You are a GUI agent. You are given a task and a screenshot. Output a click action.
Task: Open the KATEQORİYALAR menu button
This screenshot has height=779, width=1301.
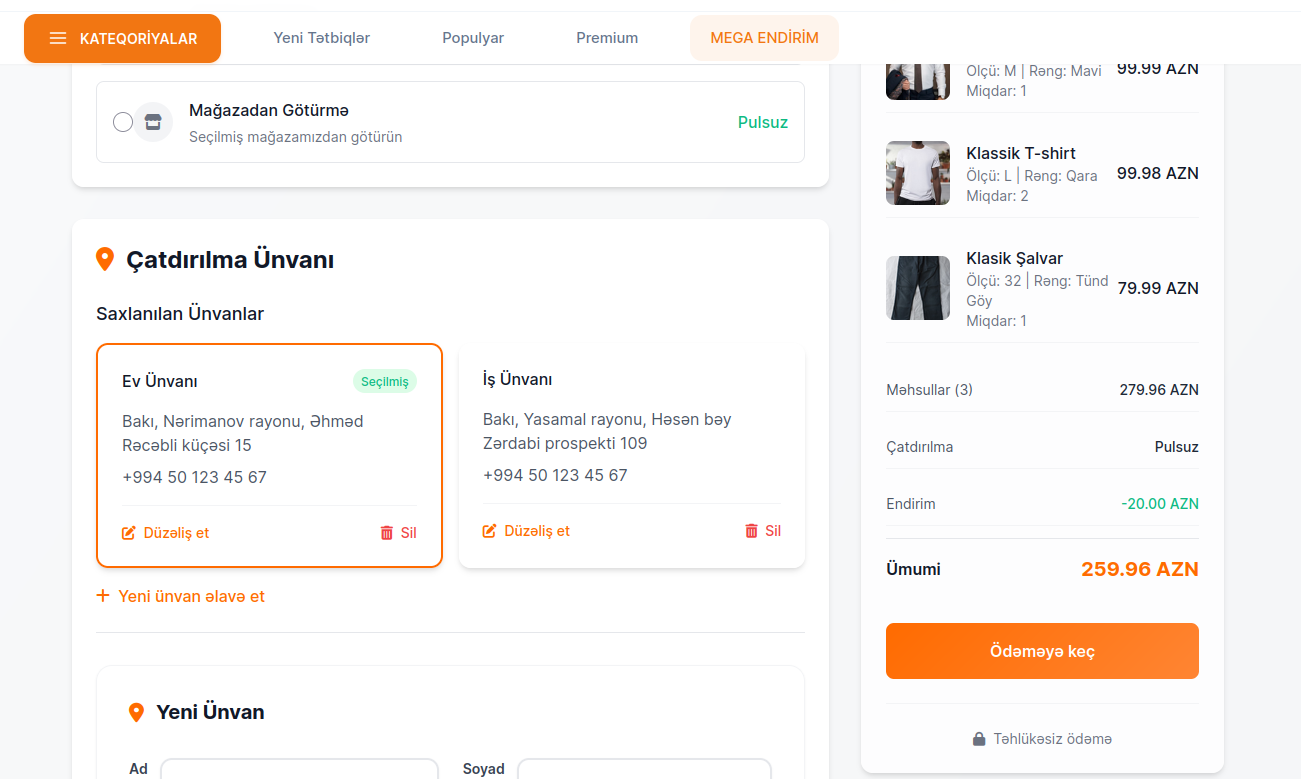coord(122,38)
